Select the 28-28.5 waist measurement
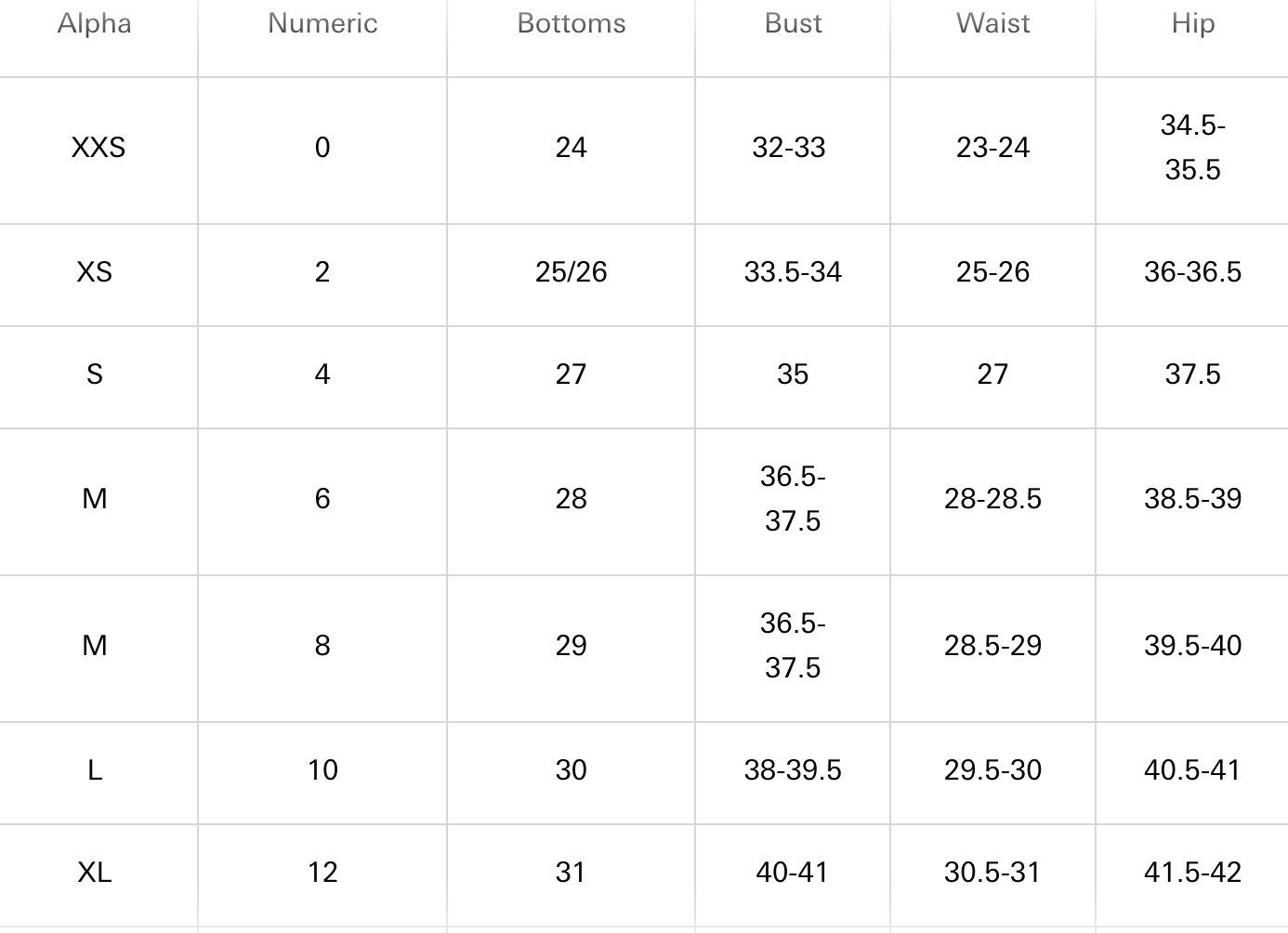The height and width of the screenshot is (933, 1288). click(x=992, y=499)
